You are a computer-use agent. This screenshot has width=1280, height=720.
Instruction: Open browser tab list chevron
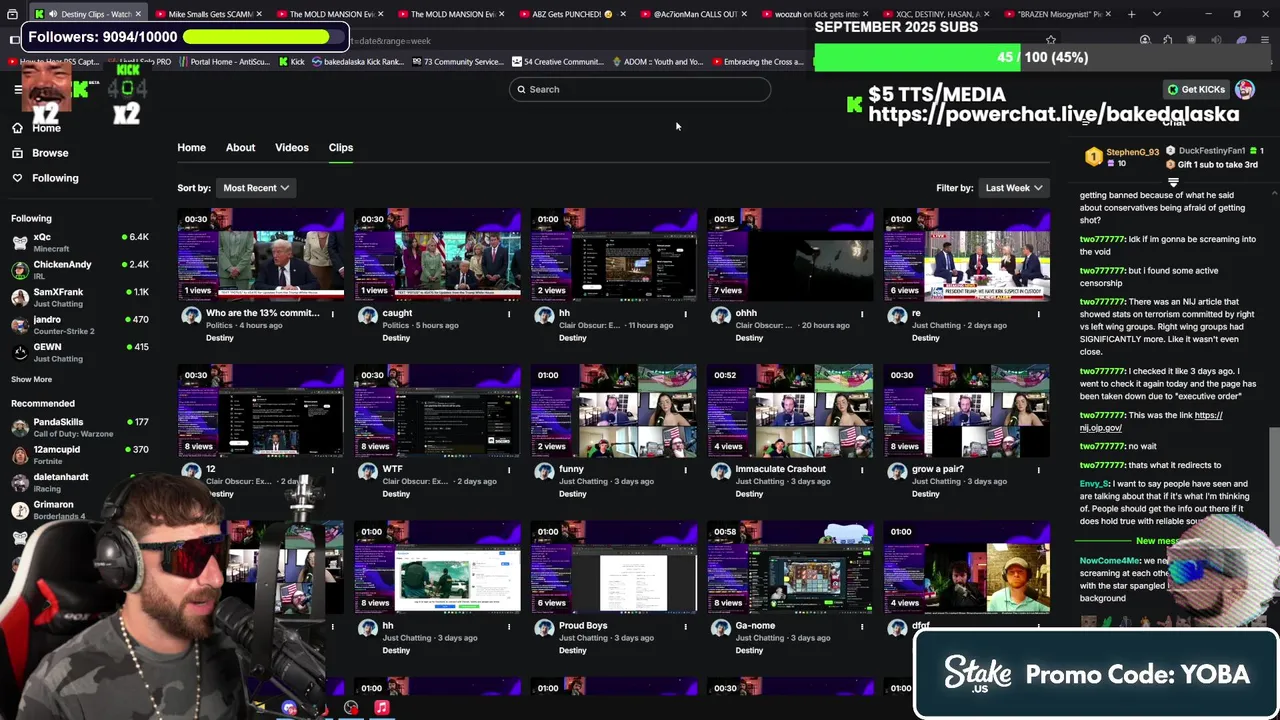point(1157,14)
